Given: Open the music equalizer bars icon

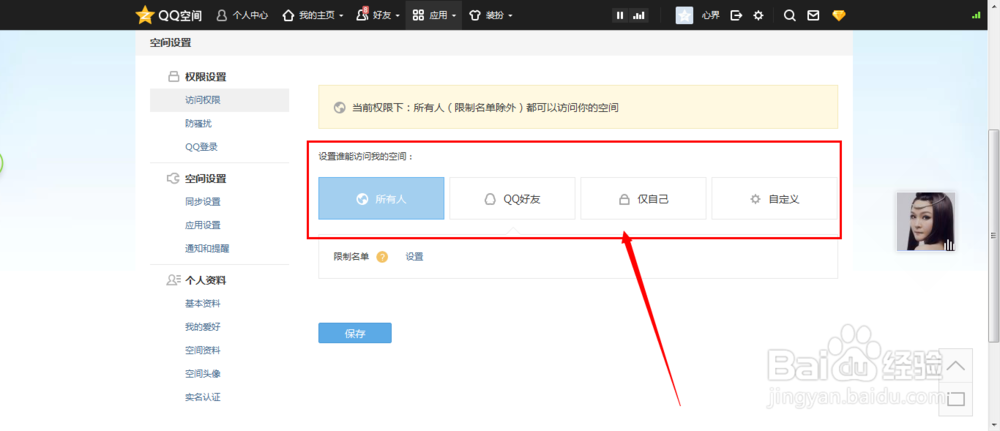Looking at the screenshot, I should coord(638,15).
